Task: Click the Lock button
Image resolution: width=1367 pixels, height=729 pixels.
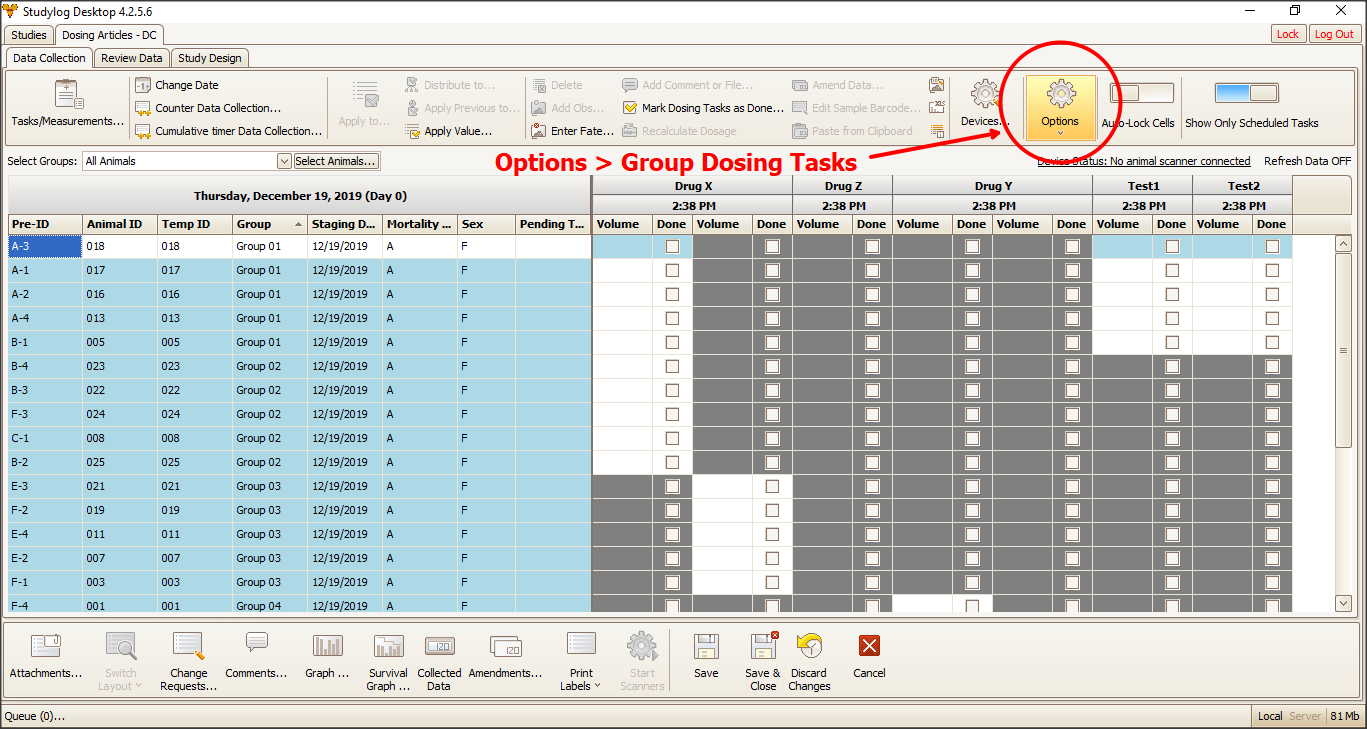Action: pos(1288,34)
